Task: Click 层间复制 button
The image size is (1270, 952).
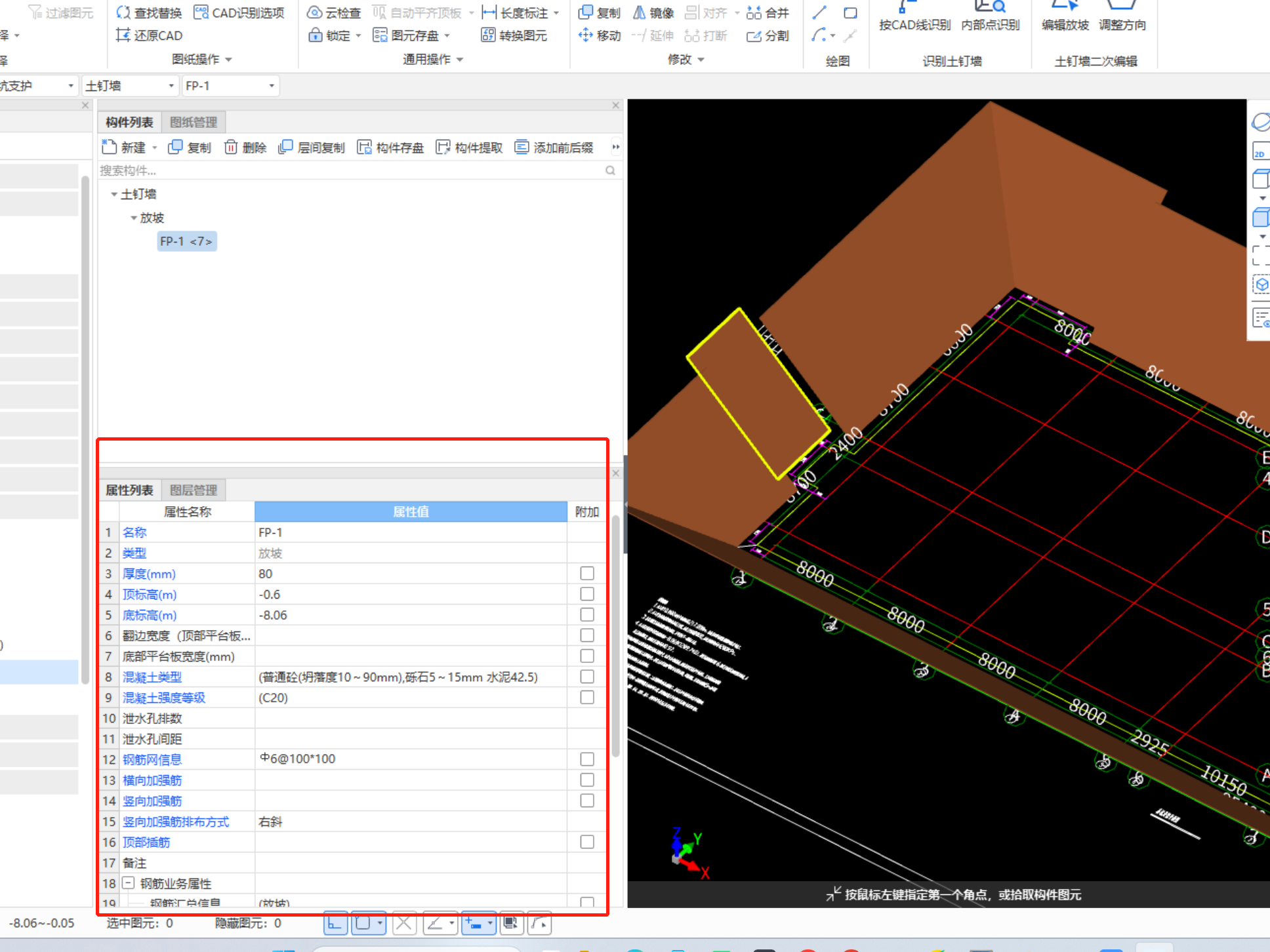Action: [x=312, y=148]
